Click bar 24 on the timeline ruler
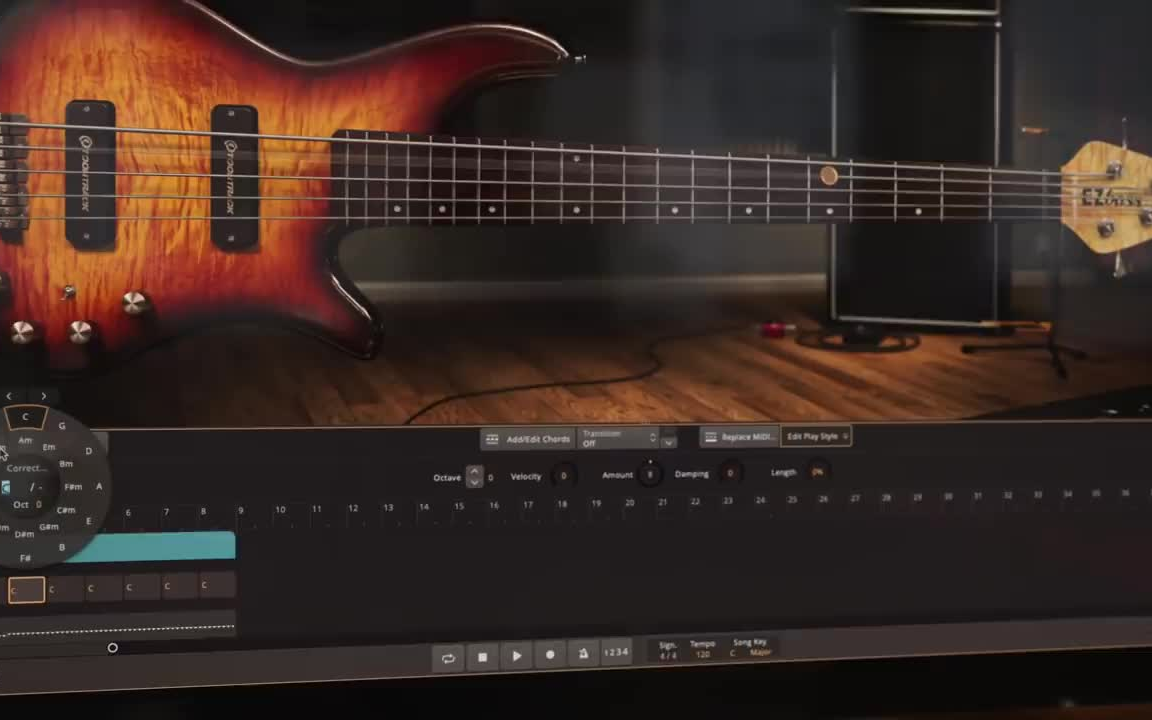The height and width of the screenshot is (720, 1152). pos(760,500)
